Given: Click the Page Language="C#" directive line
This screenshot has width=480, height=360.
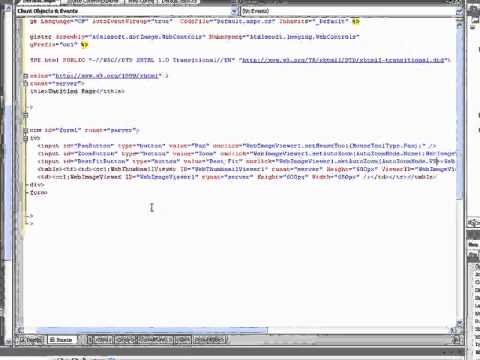Looking at the screenshot, I should click(195, 21).
